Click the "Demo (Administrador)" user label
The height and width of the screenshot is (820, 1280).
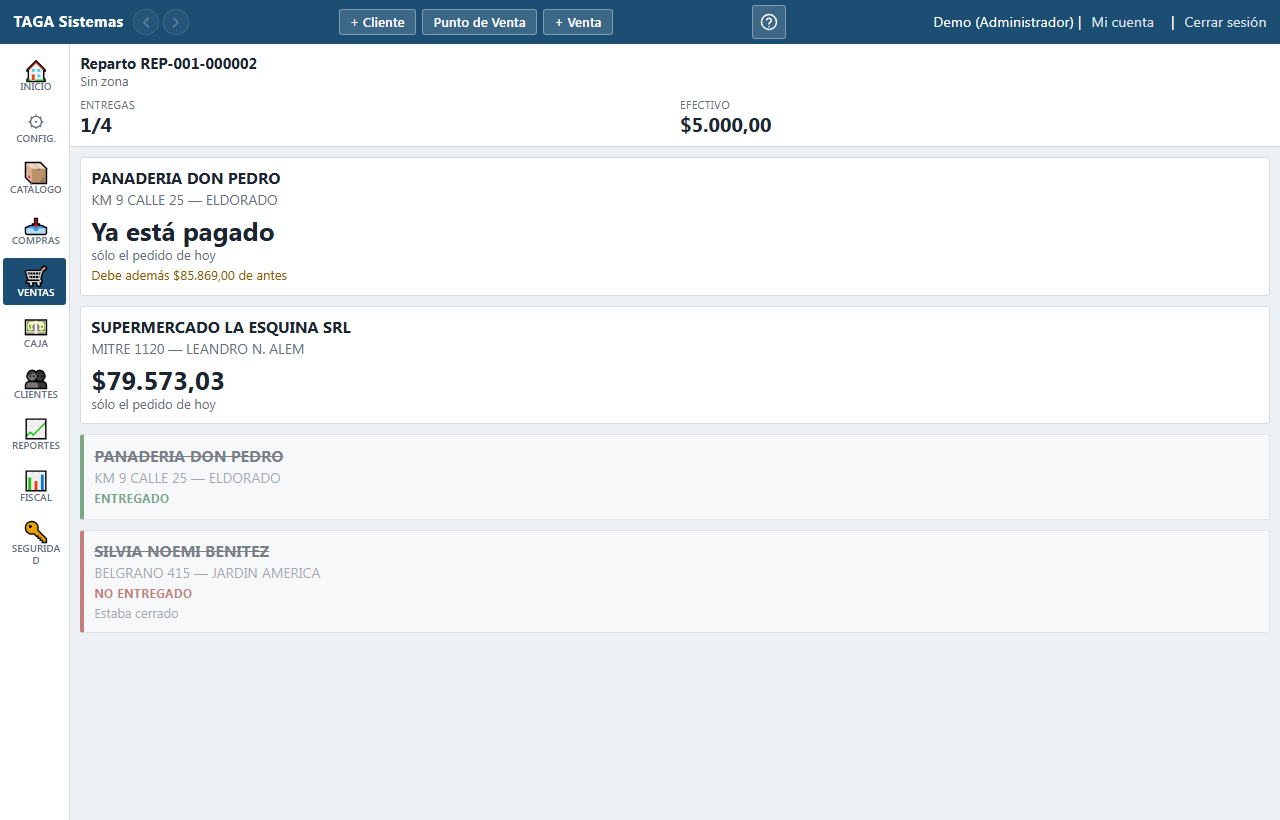1003,22
